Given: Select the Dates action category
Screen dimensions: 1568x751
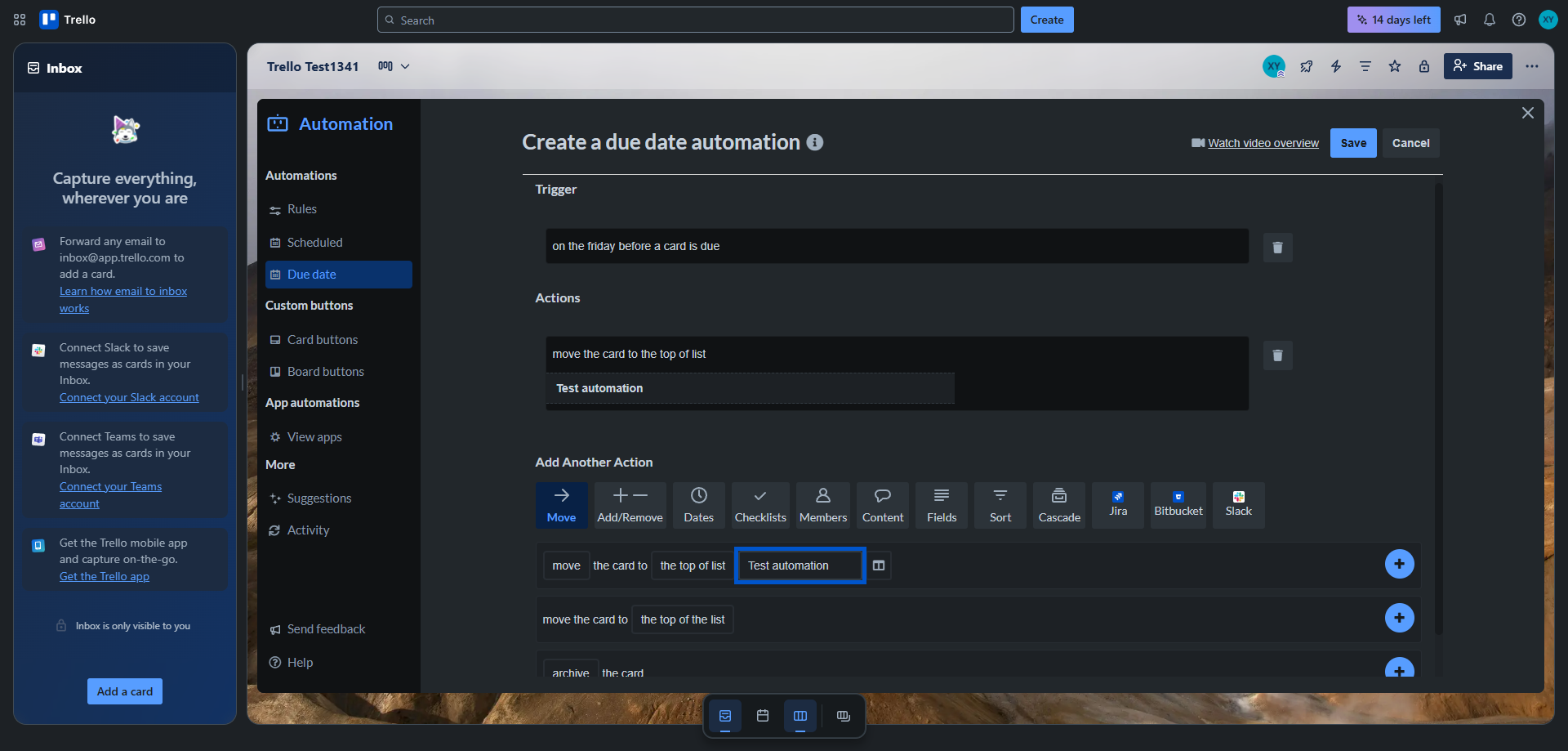Looking at the screenshot, I should click(699, 505).
